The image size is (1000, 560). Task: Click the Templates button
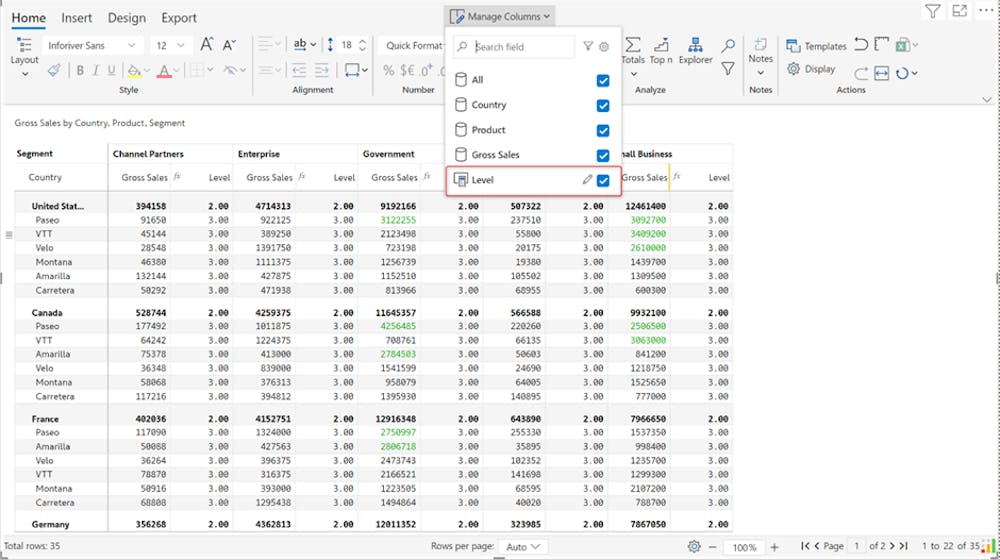click(x=816, y=46)
